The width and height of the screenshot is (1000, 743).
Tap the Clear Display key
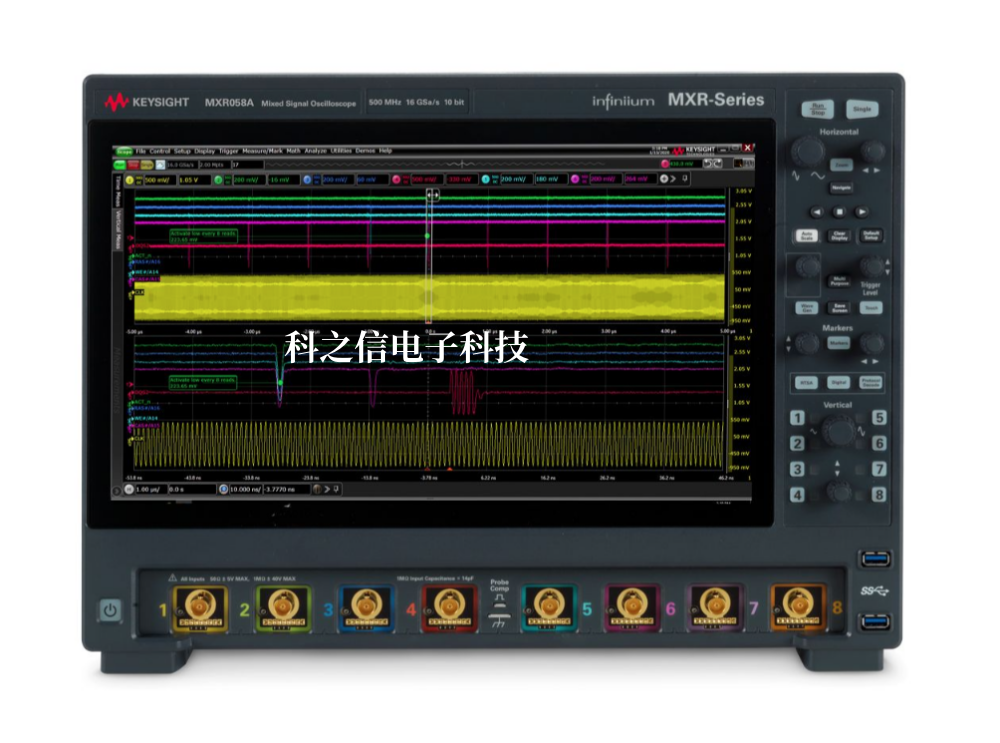pos(839,235)
